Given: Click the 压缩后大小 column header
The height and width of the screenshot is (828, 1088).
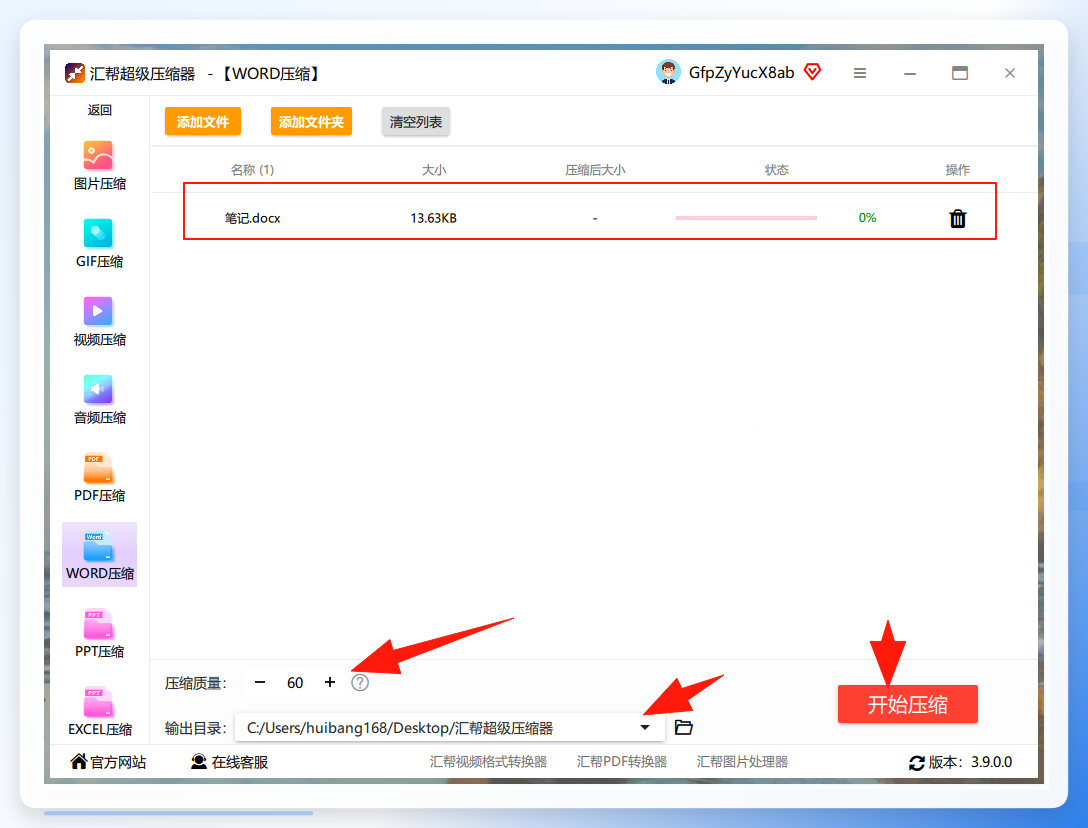Looking at the screenshot, I should click(595, 170).
